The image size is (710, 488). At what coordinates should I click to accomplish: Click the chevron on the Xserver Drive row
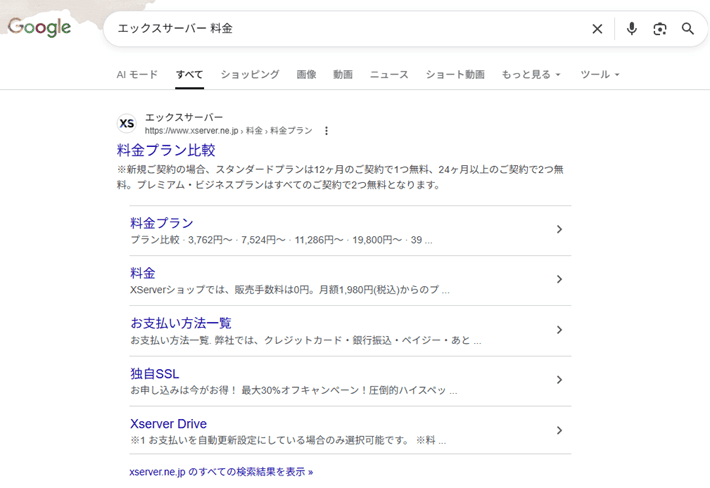pyautogui.click(x=559, y=430)
